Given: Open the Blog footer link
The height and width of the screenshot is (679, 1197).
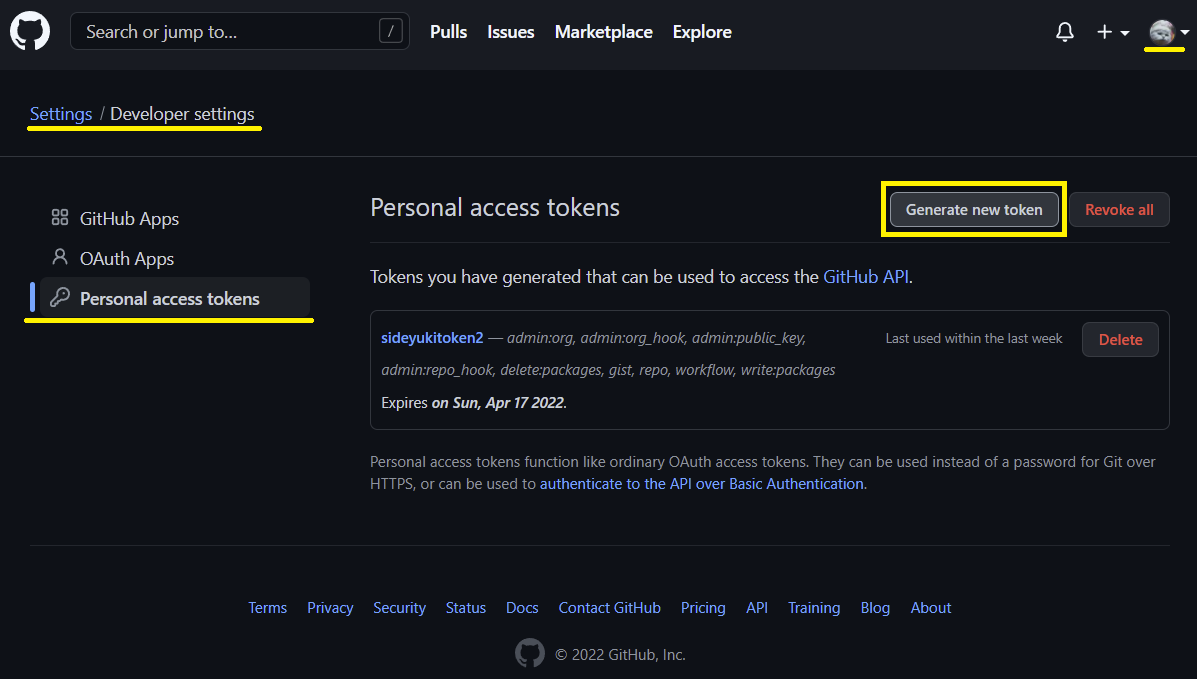Looking at the screenshot, I should click(875, 608).
